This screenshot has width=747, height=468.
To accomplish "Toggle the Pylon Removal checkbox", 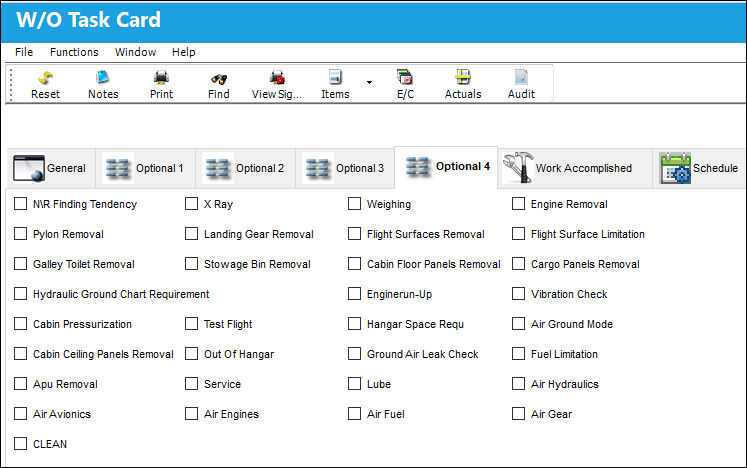I will tap(20, 234).
